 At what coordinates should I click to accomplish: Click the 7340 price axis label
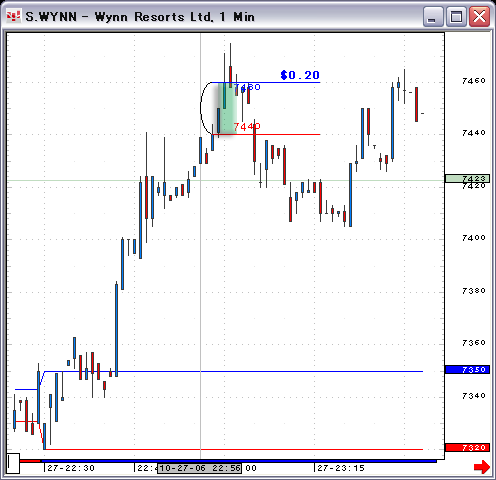[x=474, y=396]
